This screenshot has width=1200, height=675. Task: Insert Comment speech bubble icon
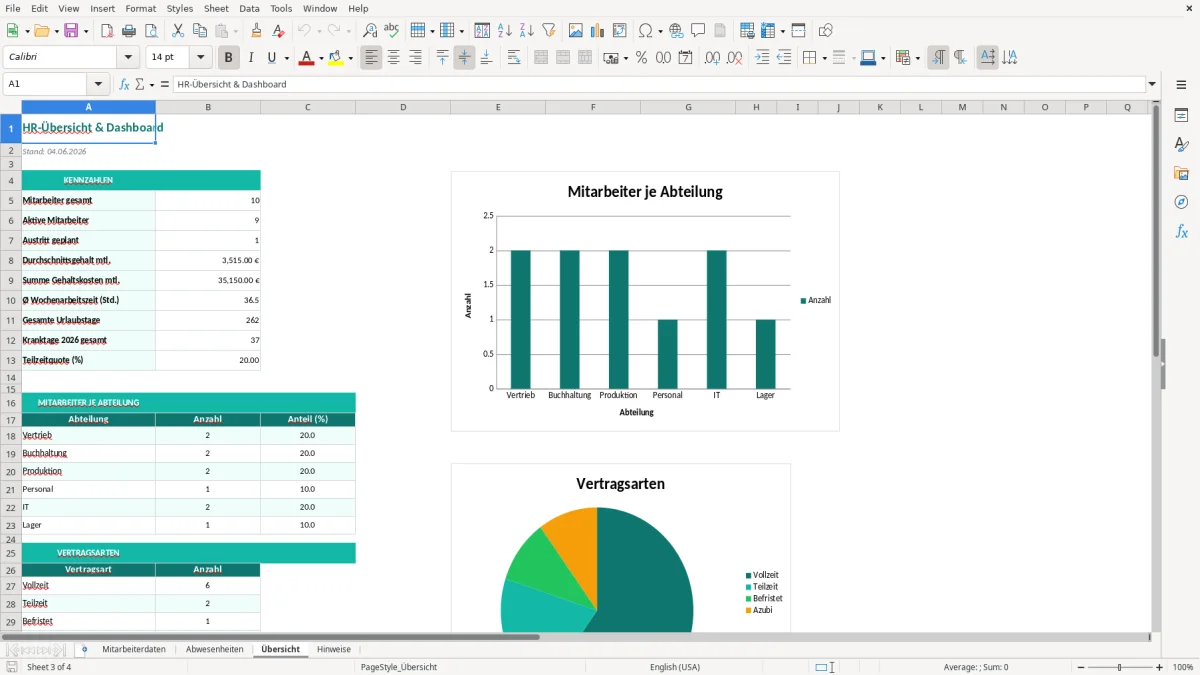click(698, 31)
